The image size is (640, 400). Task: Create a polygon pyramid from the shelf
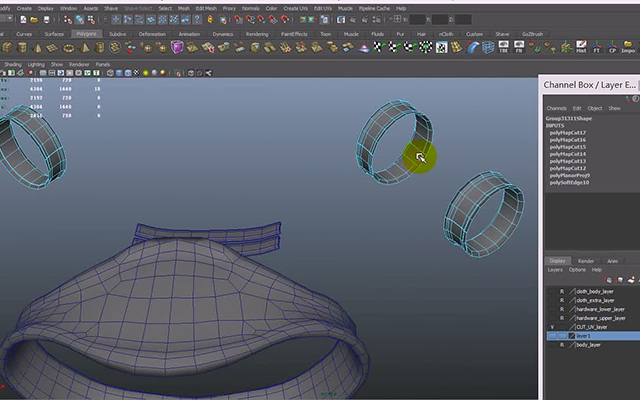[x=84, y=48]
